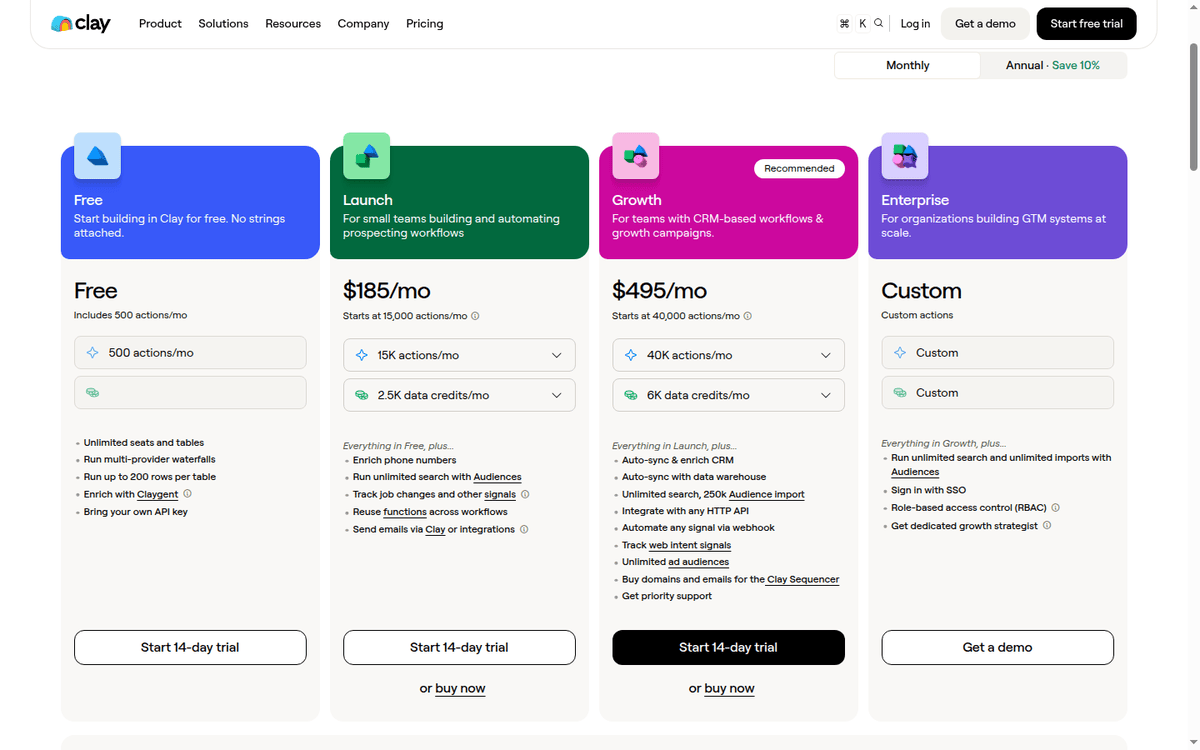
Task: Click info icon beside signals feature
Action: [x=525, y=494]
